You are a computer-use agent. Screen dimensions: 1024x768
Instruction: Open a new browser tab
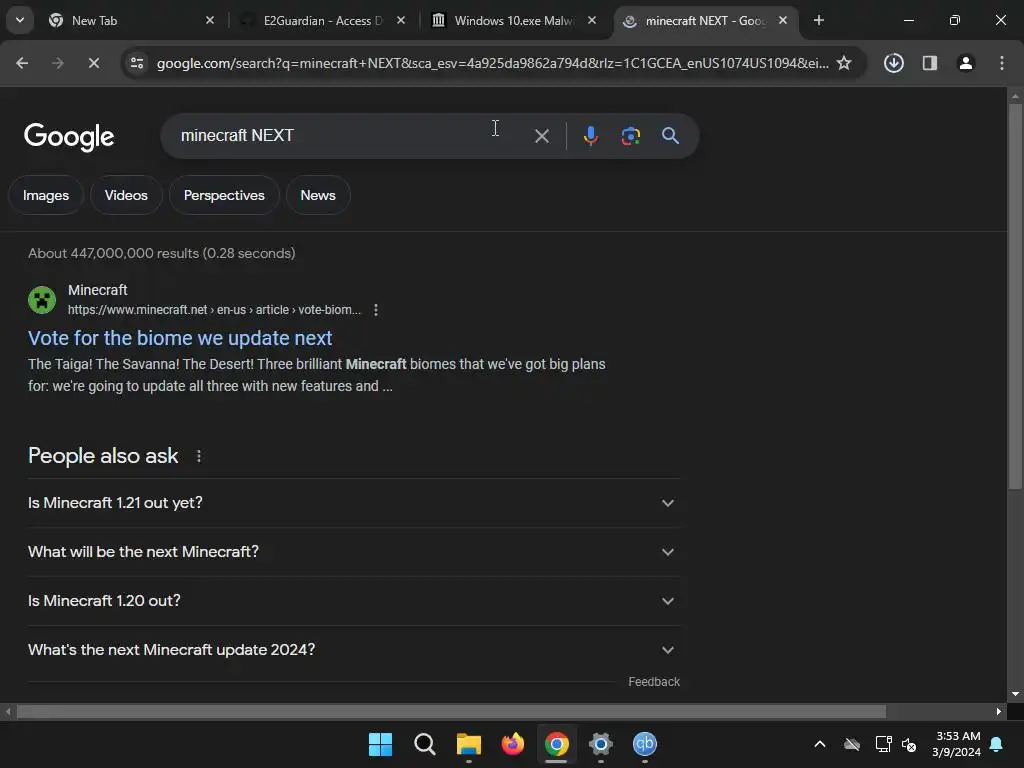818,21
